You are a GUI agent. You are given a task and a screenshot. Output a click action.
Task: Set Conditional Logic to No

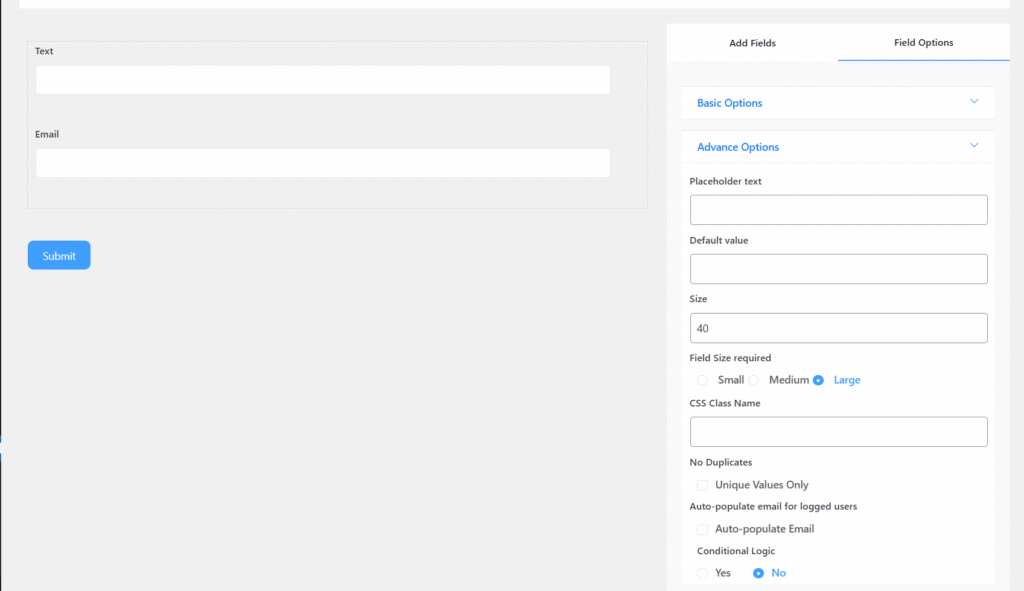coord(758,573)
